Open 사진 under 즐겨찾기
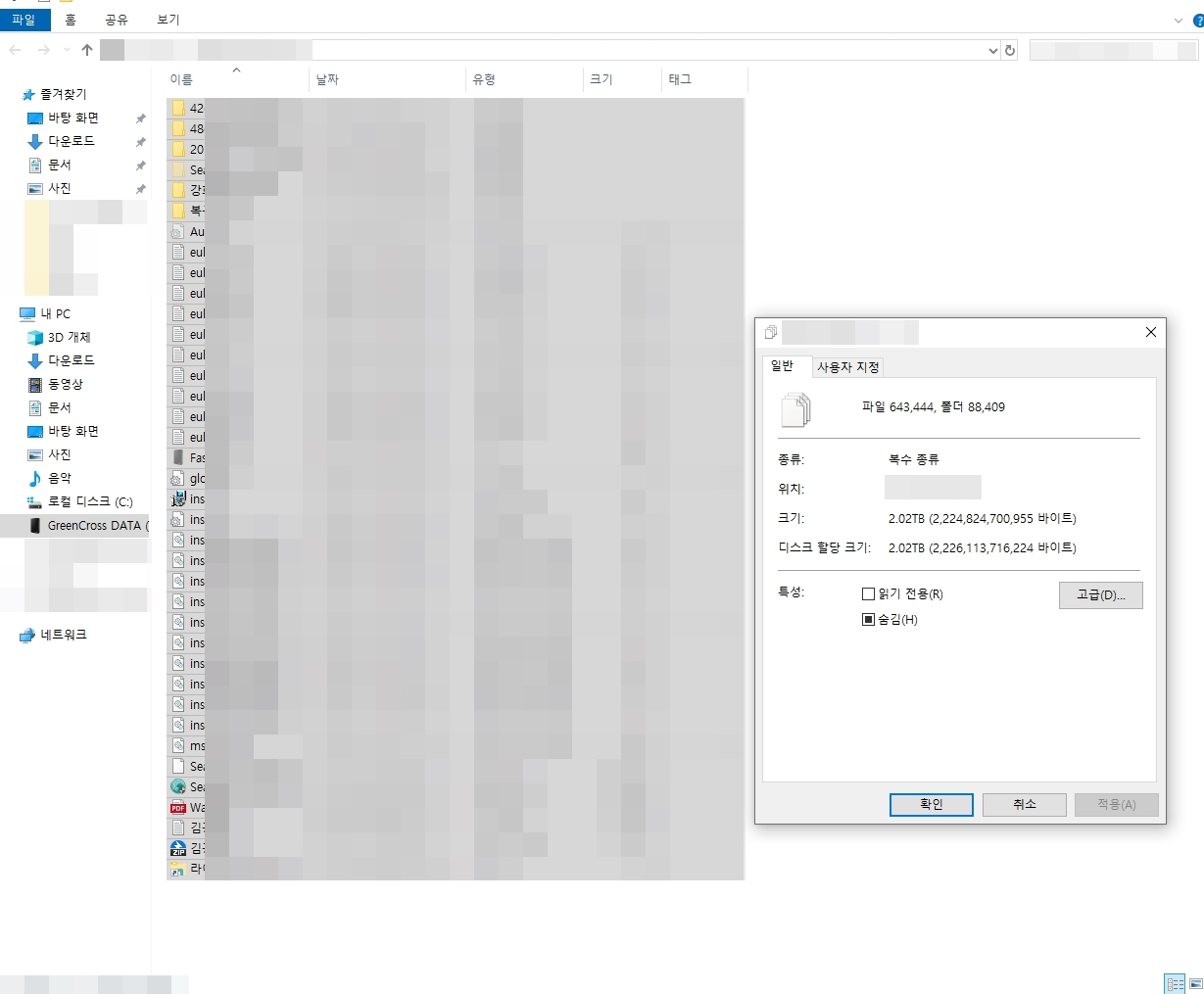This screenshot has width=1204, height=994. coord(59,189)
